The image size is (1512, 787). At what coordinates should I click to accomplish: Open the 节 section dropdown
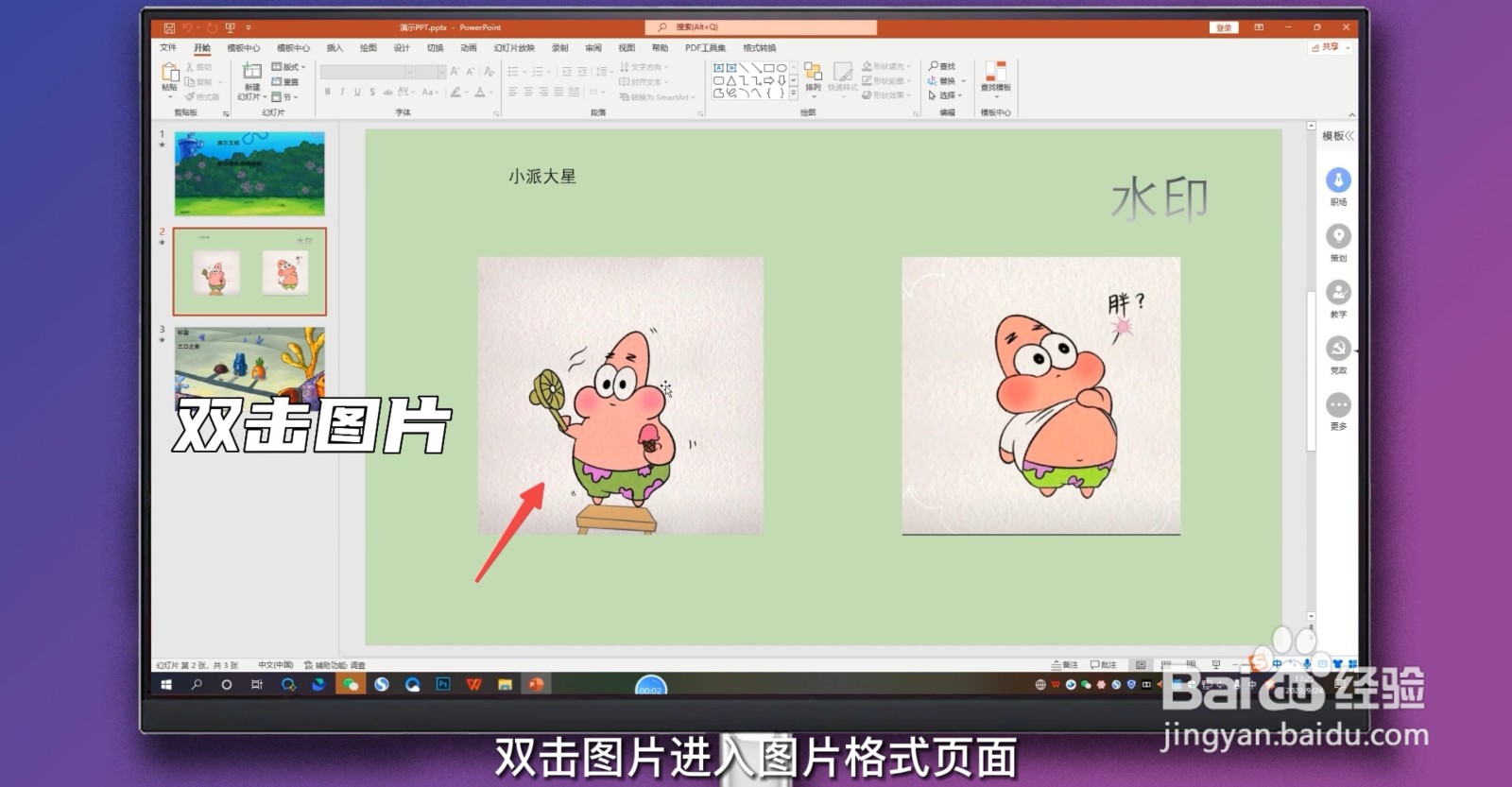pyautogui.click(x=284, y=96)
